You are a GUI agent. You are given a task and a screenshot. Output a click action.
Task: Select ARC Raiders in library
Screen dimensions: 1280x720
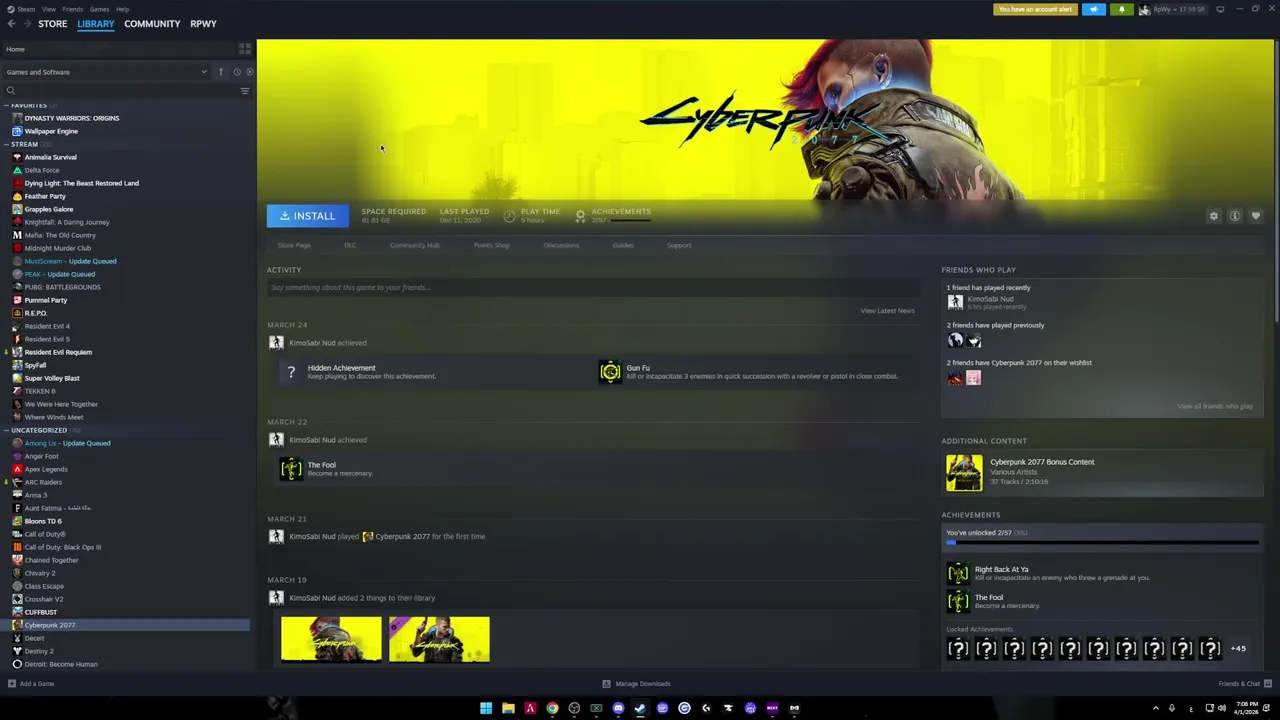tap(43, 482)
